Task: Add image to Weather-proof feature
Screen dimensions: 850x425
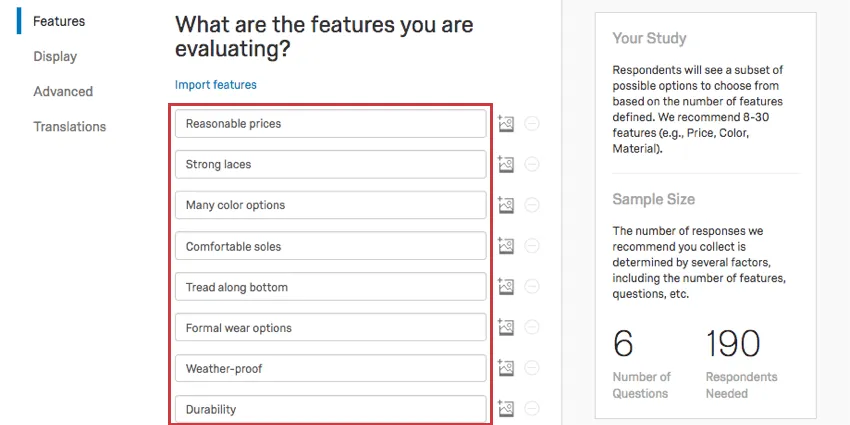Action: [x=506, y=369]
